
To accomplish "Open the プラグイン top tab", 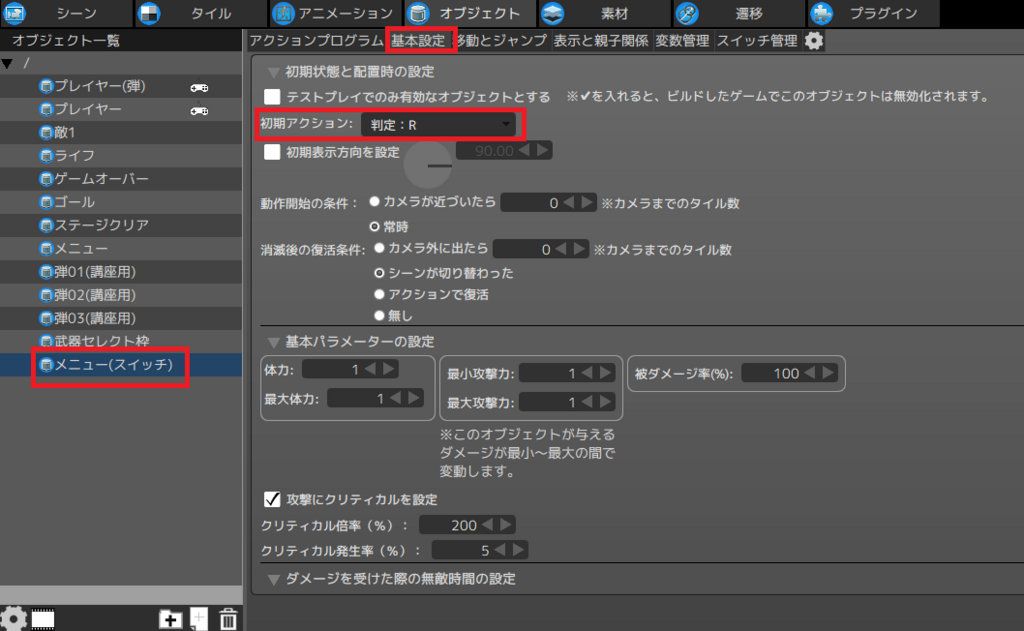I will click(872, 13).
